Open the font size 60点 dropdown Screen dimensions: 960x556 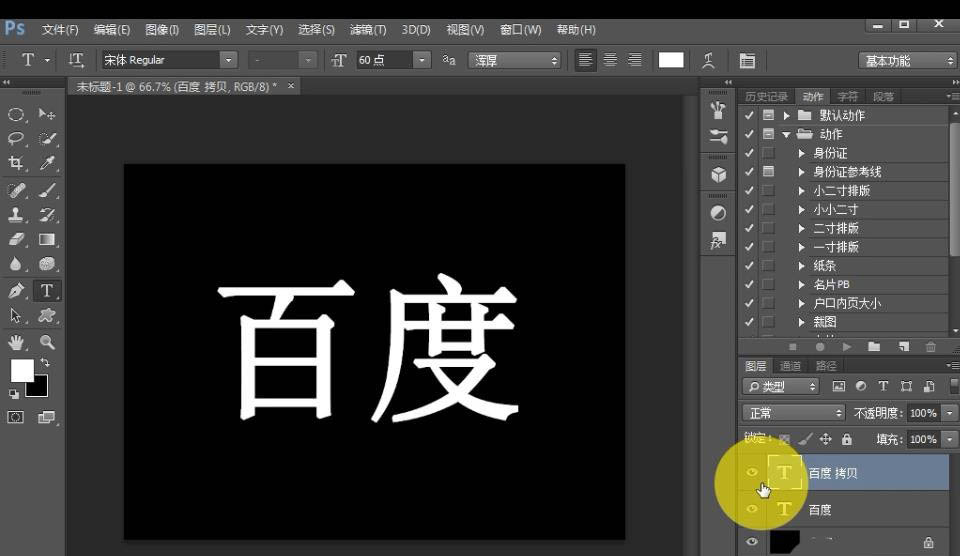click(x=421, y=60)
